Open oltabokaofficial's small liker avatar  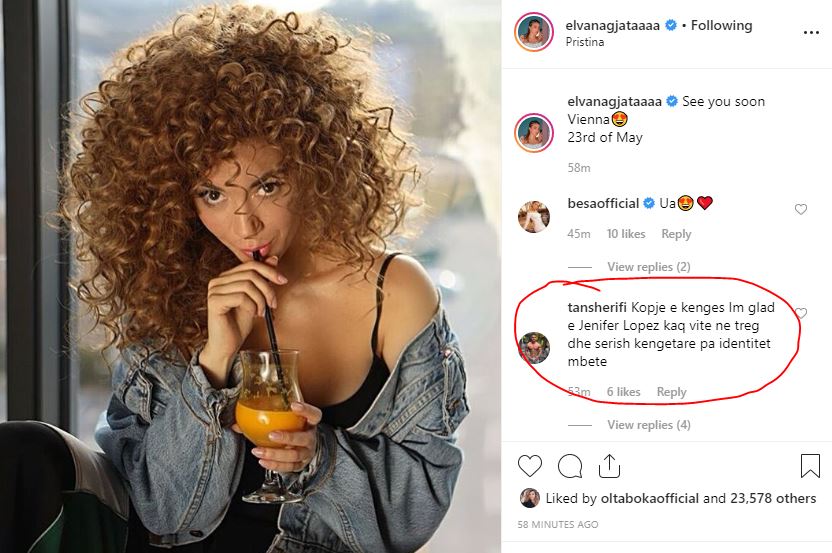[529, 498]
